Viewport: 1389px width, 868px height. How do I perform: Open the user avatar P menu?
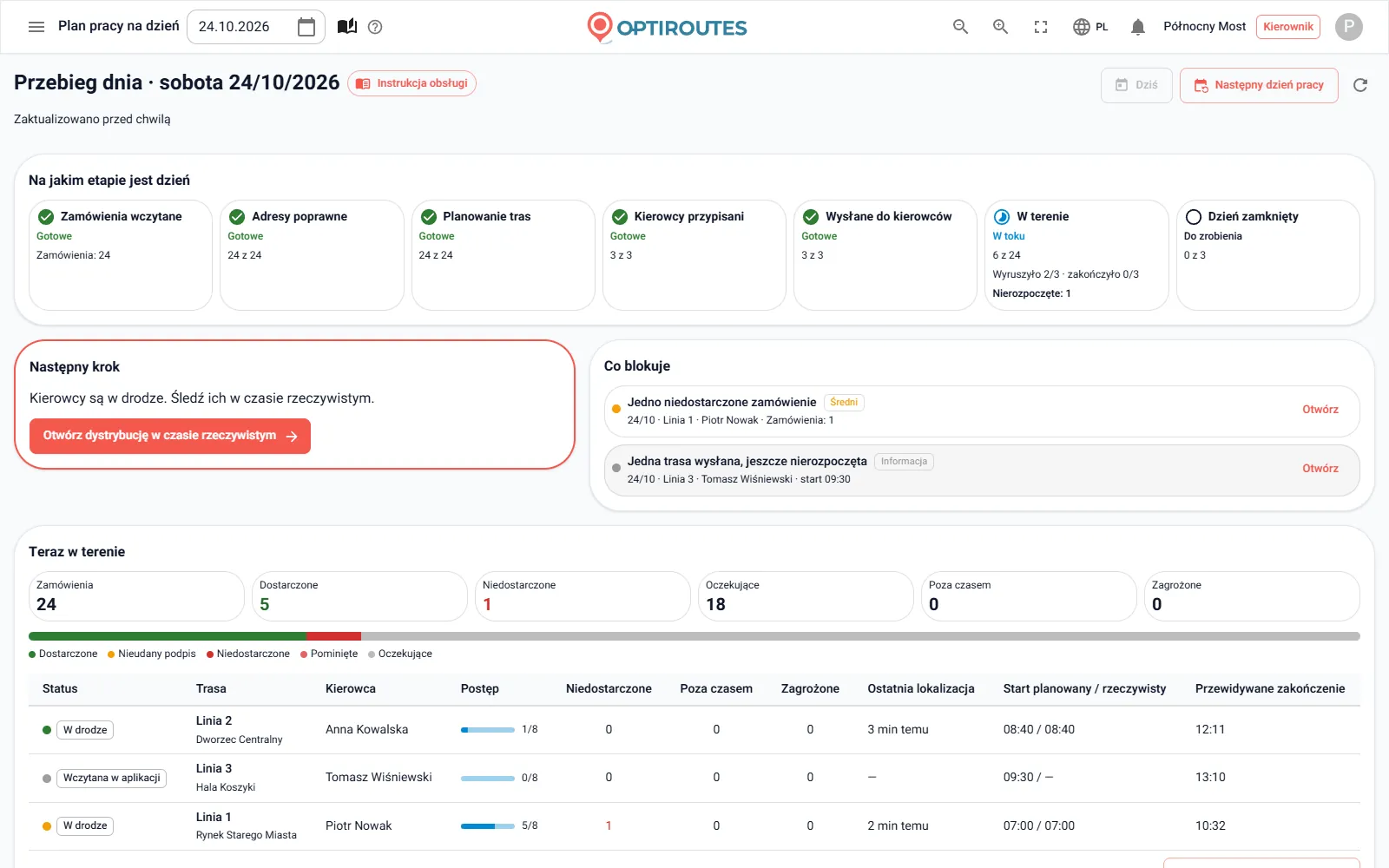click(x=1348, y=27)
